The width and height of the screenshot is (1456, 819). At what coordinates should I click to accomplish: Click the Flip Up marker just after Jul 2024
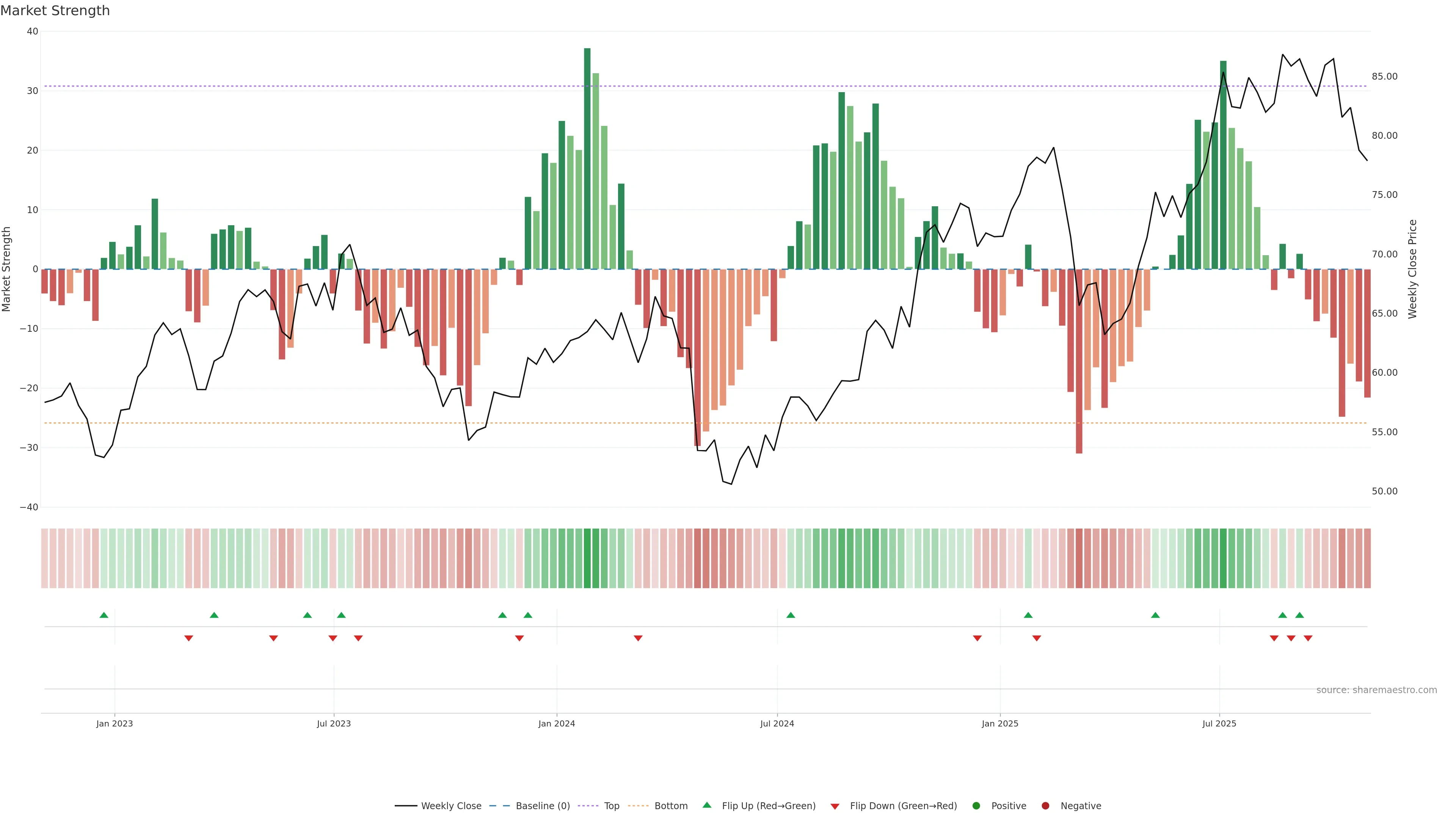[x=791, y=615]
